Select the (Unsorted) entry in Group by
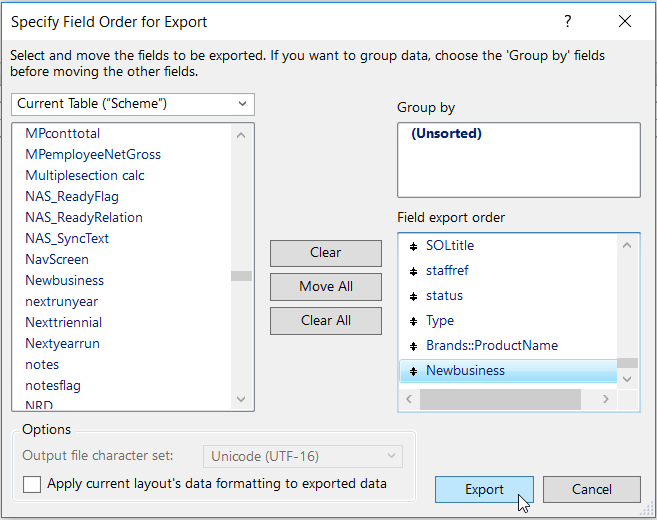Screen dimensions: 657x520 pos(446,134)
